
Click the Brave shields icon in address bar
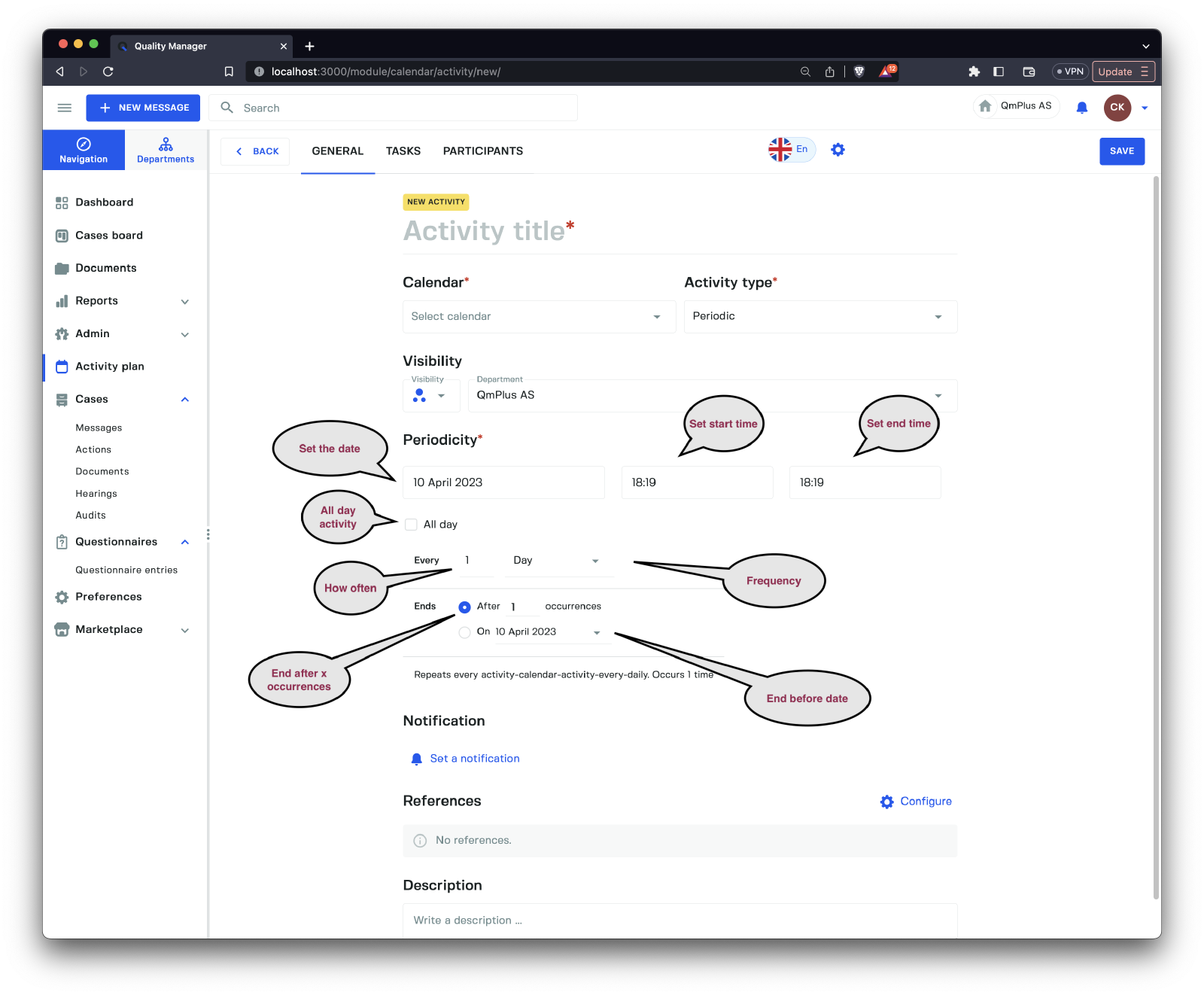point(859,72)
